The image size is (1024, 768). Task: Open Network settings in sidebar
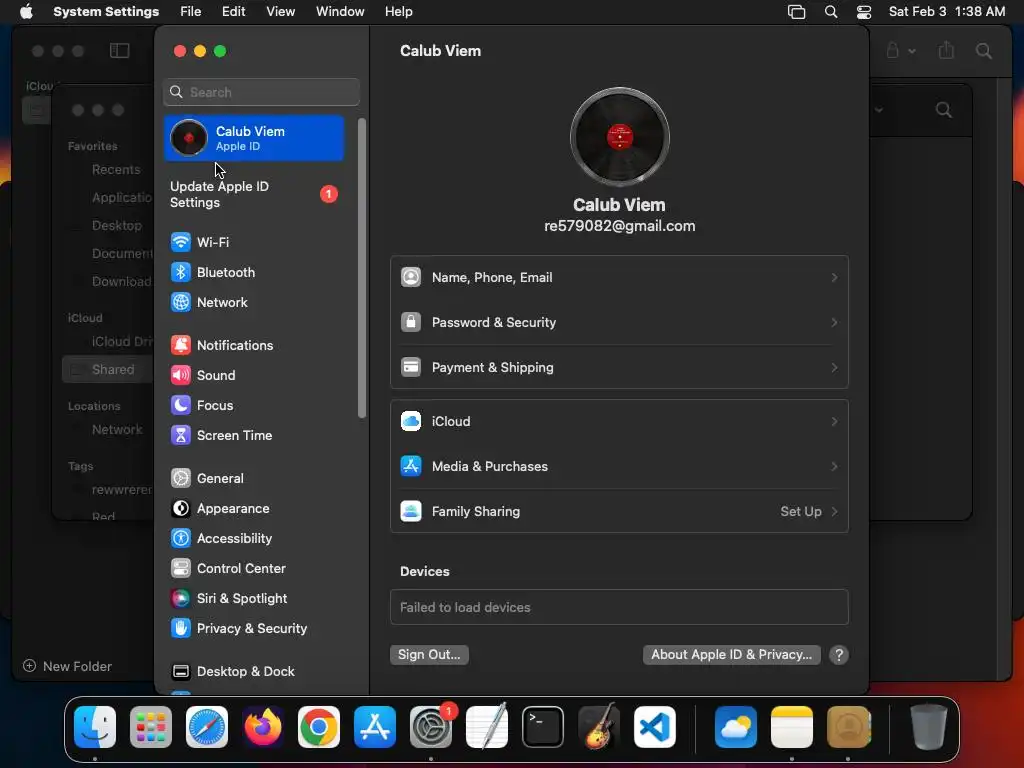[253, 302]
